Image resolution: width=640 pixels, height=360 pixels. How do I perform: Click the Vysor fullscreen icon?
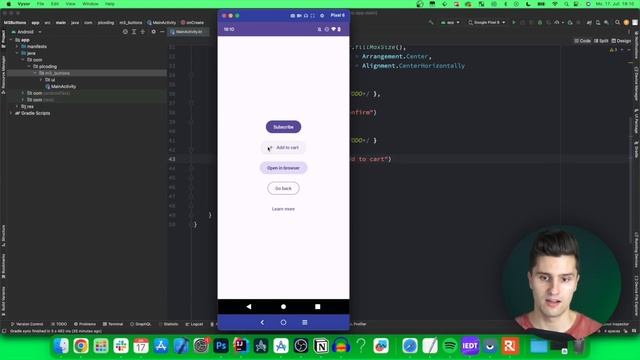pos(313,16)
